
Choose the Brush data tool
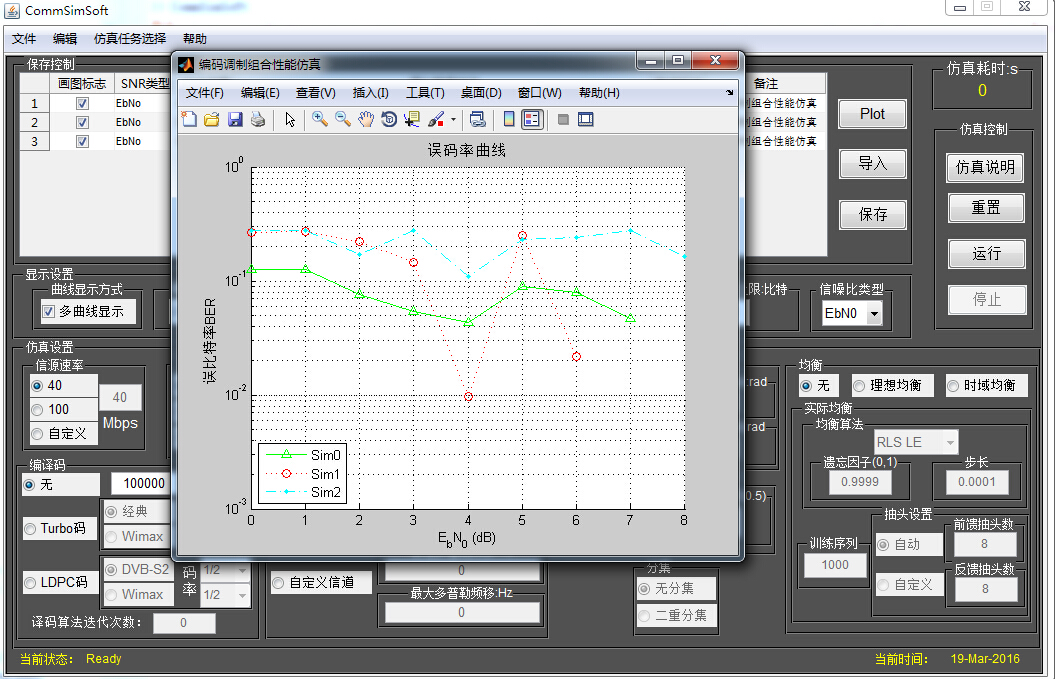(436, 120)
